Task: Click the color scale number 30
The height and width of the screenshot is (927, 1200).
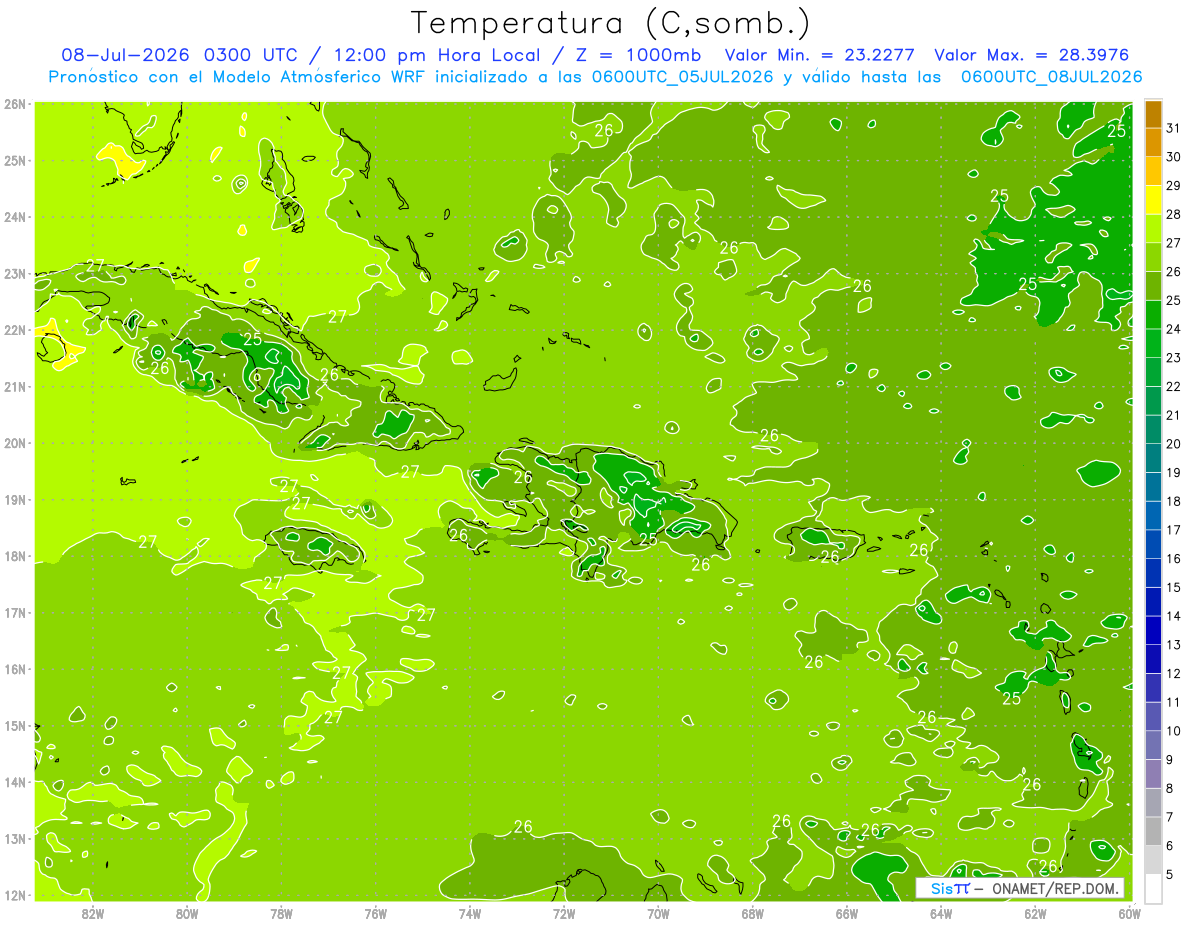Action: point(1173,157)
